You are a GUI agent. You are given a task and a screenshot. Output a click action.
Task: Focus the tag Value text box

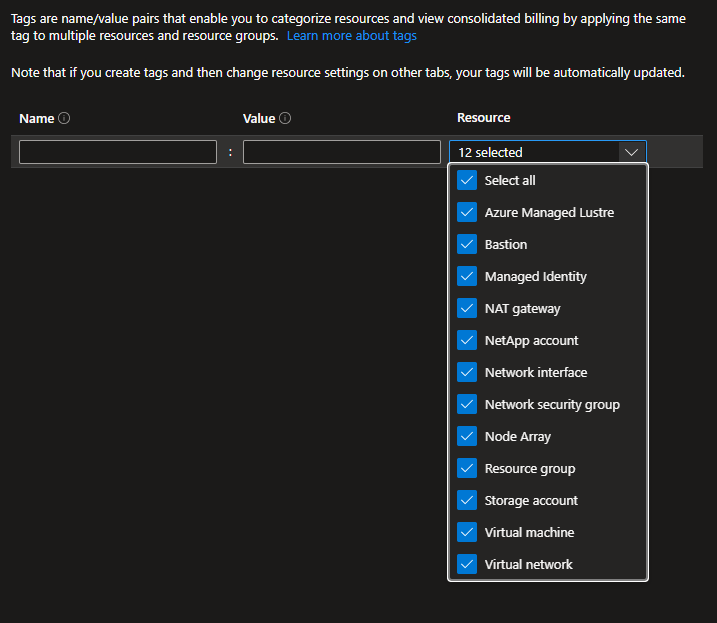pyautogui.click(x=341, y=152)
